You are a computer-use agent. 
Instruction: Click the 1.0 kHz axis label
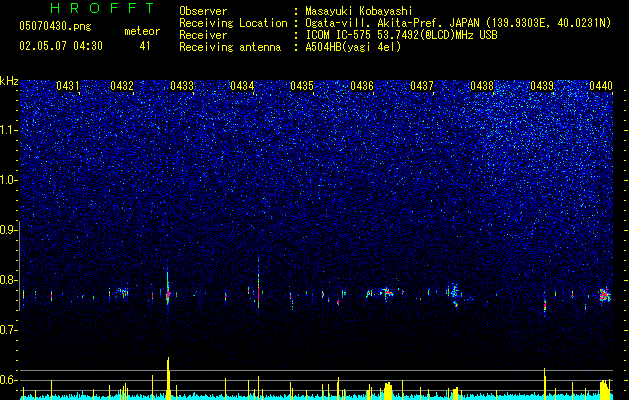[9, 180]
